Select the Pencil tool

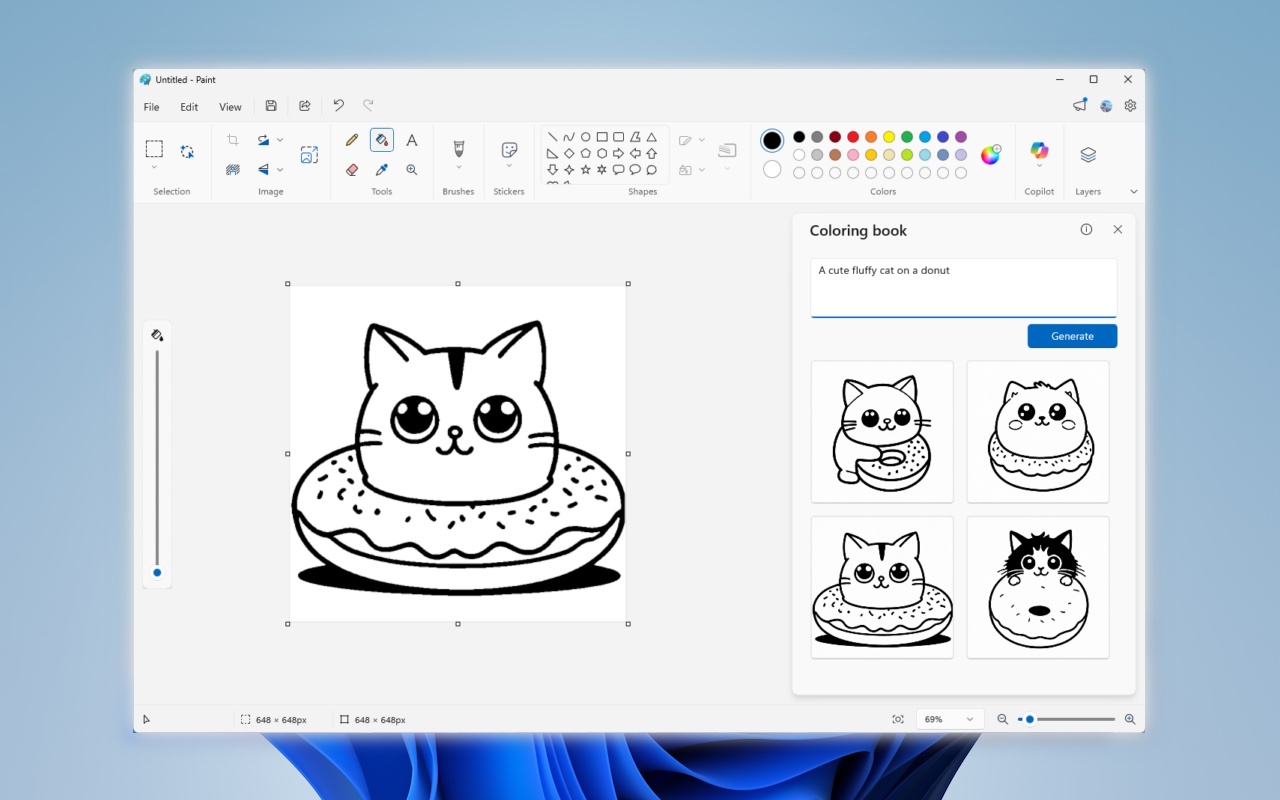tap(352, 140)
